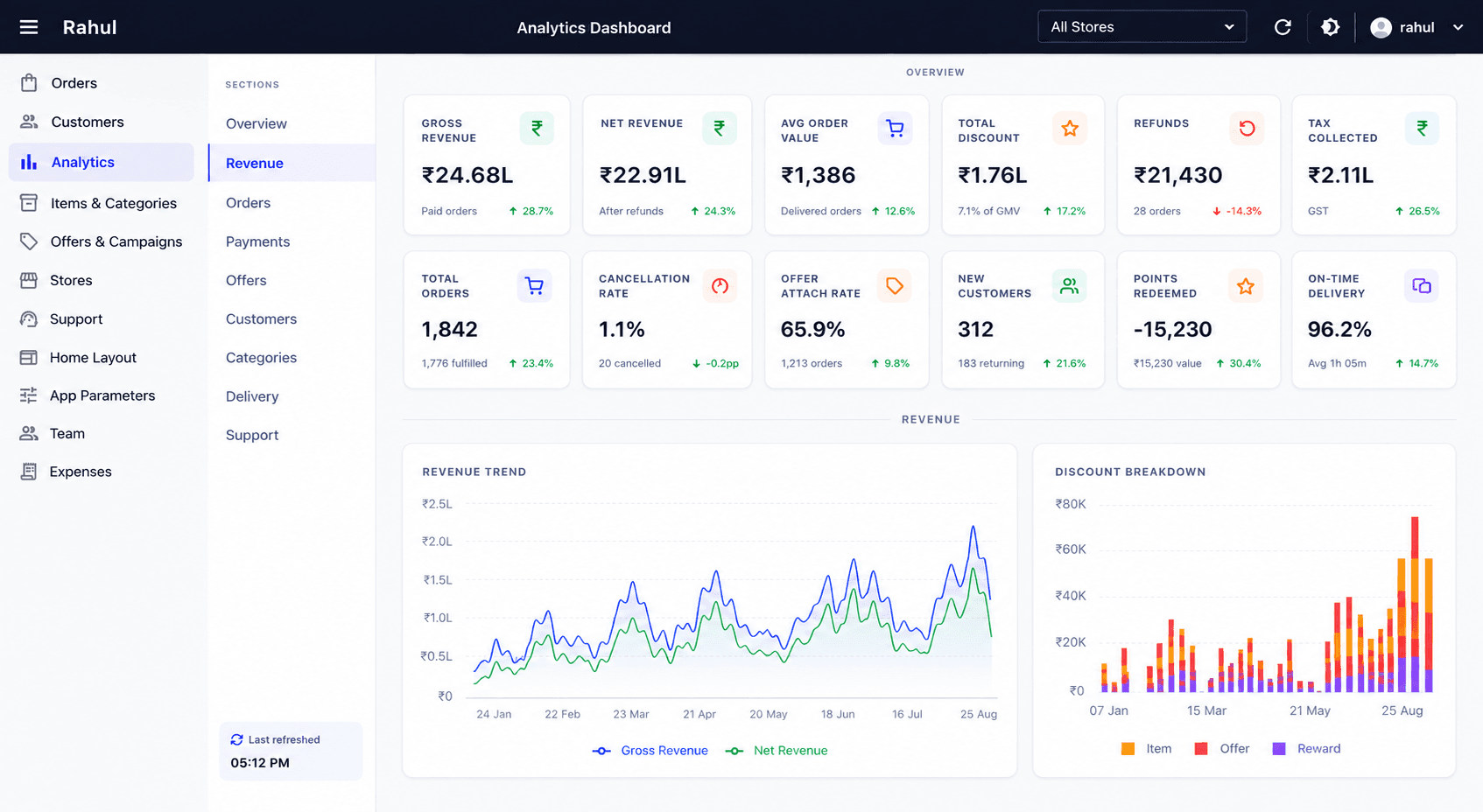Click the Gross Revenue rupee icon

click(537, 129)
